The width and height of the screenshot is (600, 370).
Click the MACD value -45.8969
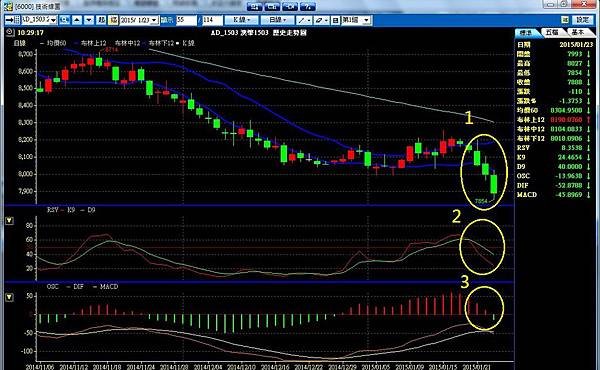pyautogui.click(x=569, y=194)
